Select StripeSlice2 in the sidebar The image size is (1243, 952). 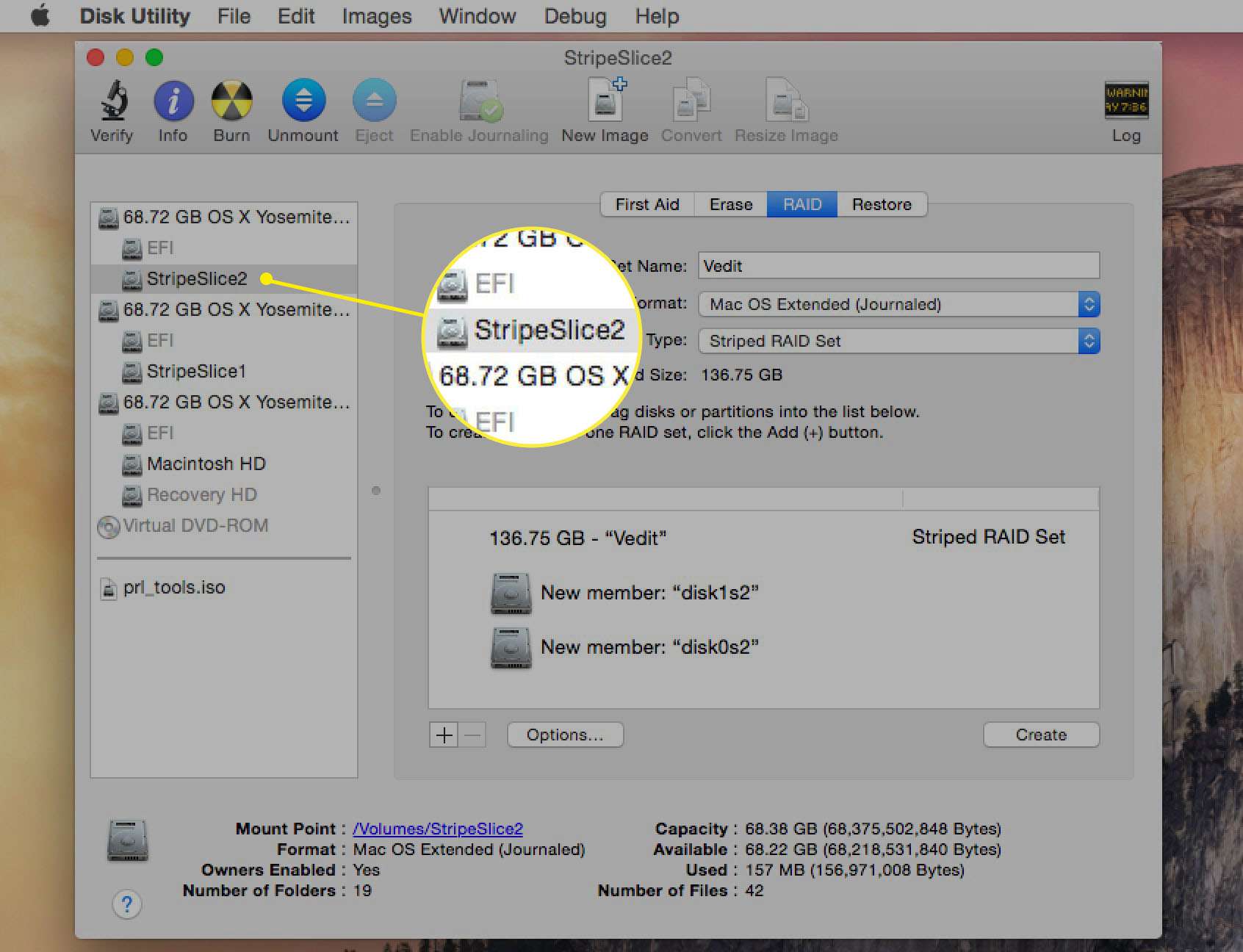224,279
